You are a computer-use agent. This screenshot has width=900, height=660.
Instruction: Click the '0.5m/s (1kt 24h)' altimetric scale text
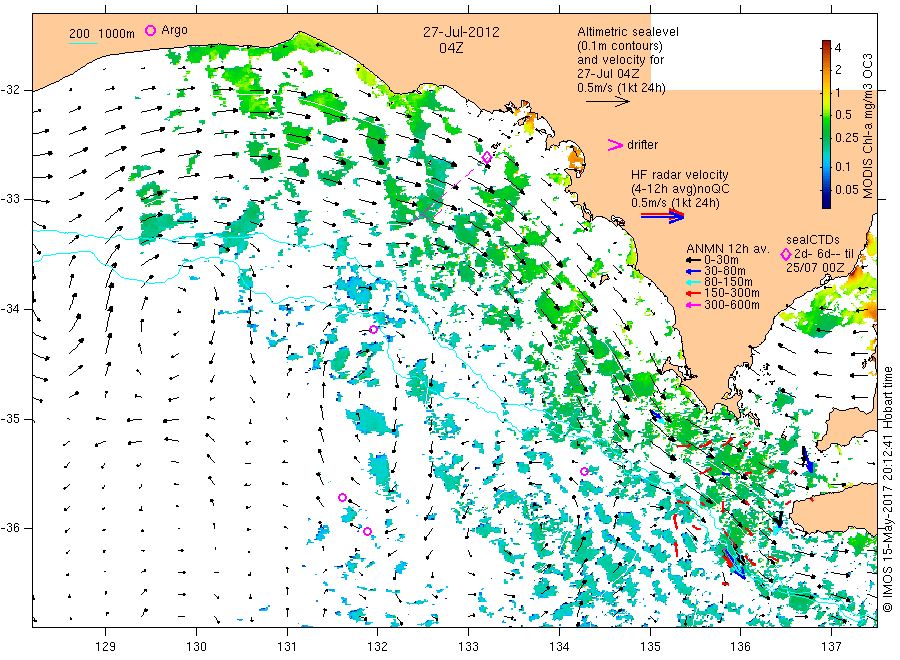click(x=621, y=88)
